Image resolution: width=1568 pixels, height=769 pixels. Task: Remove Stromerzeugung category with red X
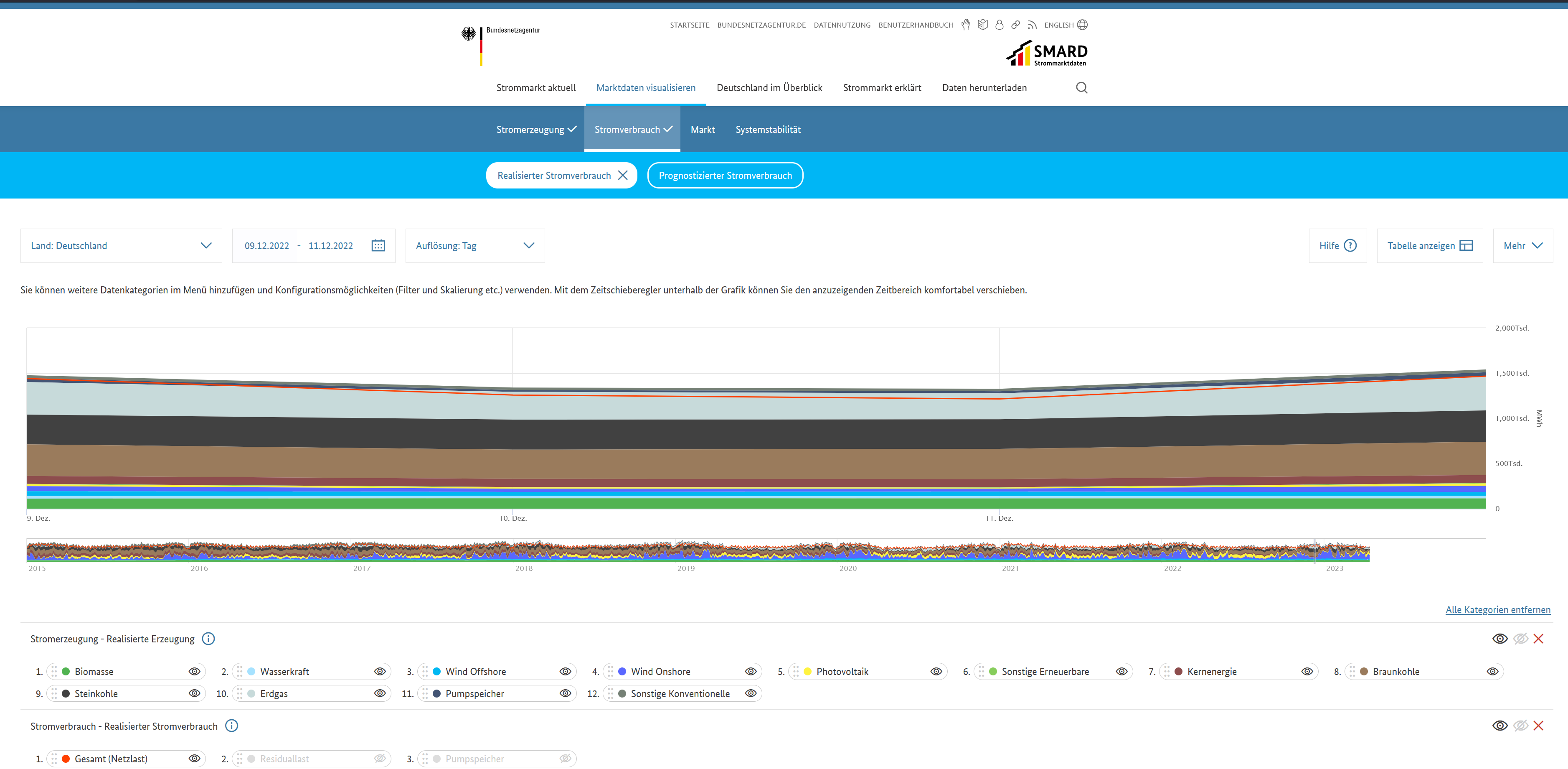pyautogui.click(x=1538, y=639)
